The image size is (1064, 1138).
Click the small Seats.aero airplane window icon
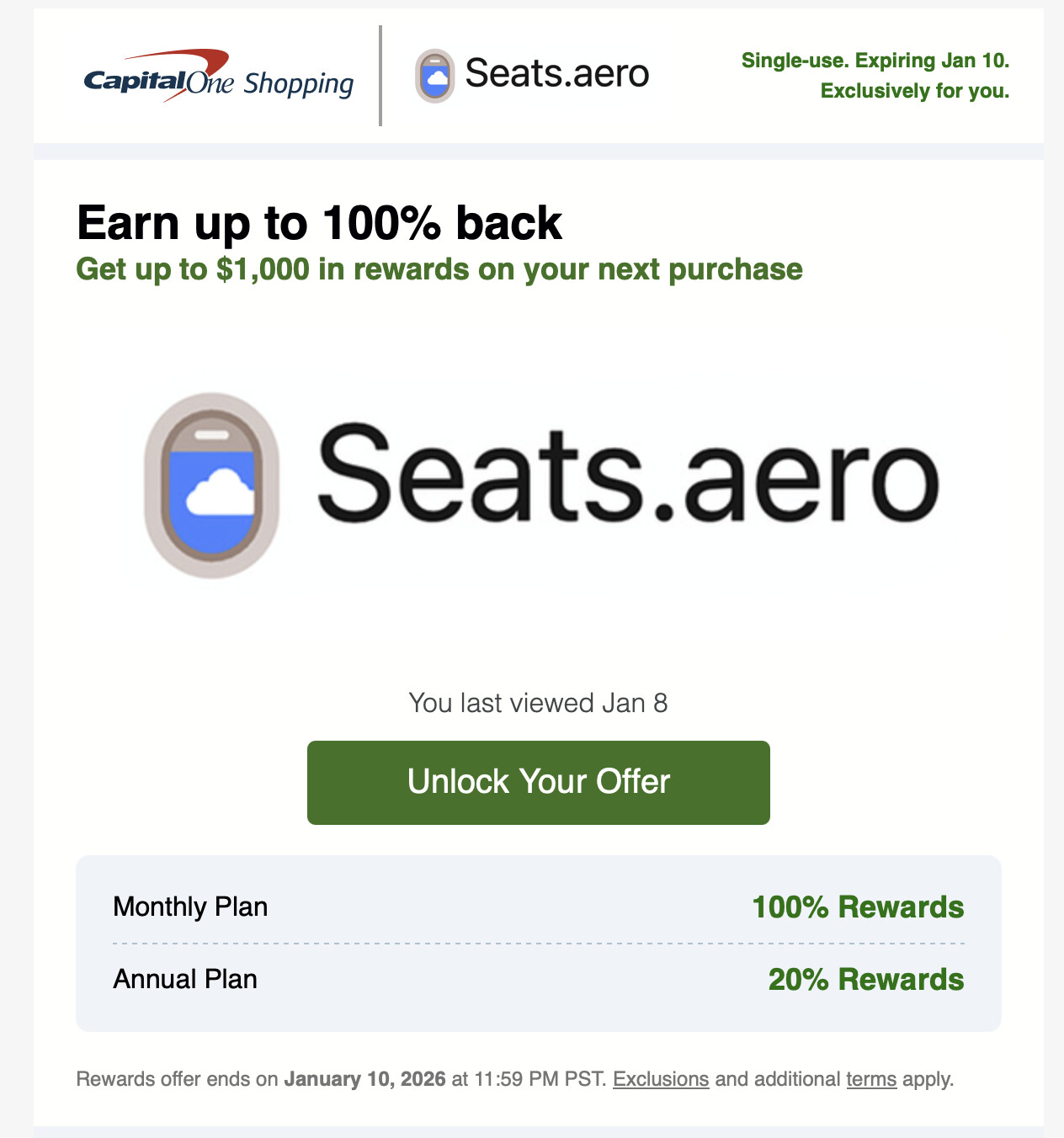(434, 76)
